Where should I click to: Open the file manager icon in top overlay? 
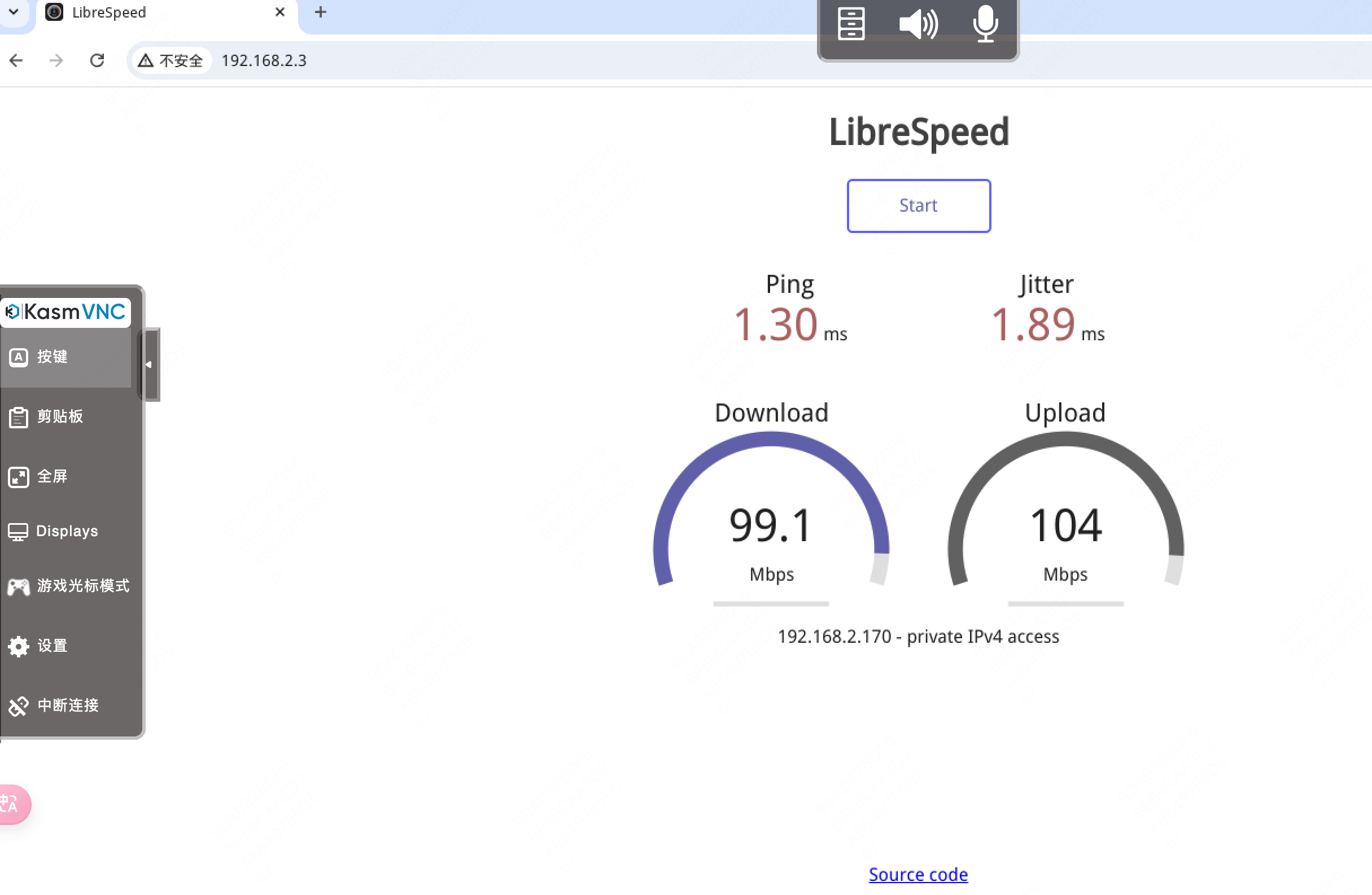(x=851, y=24)
